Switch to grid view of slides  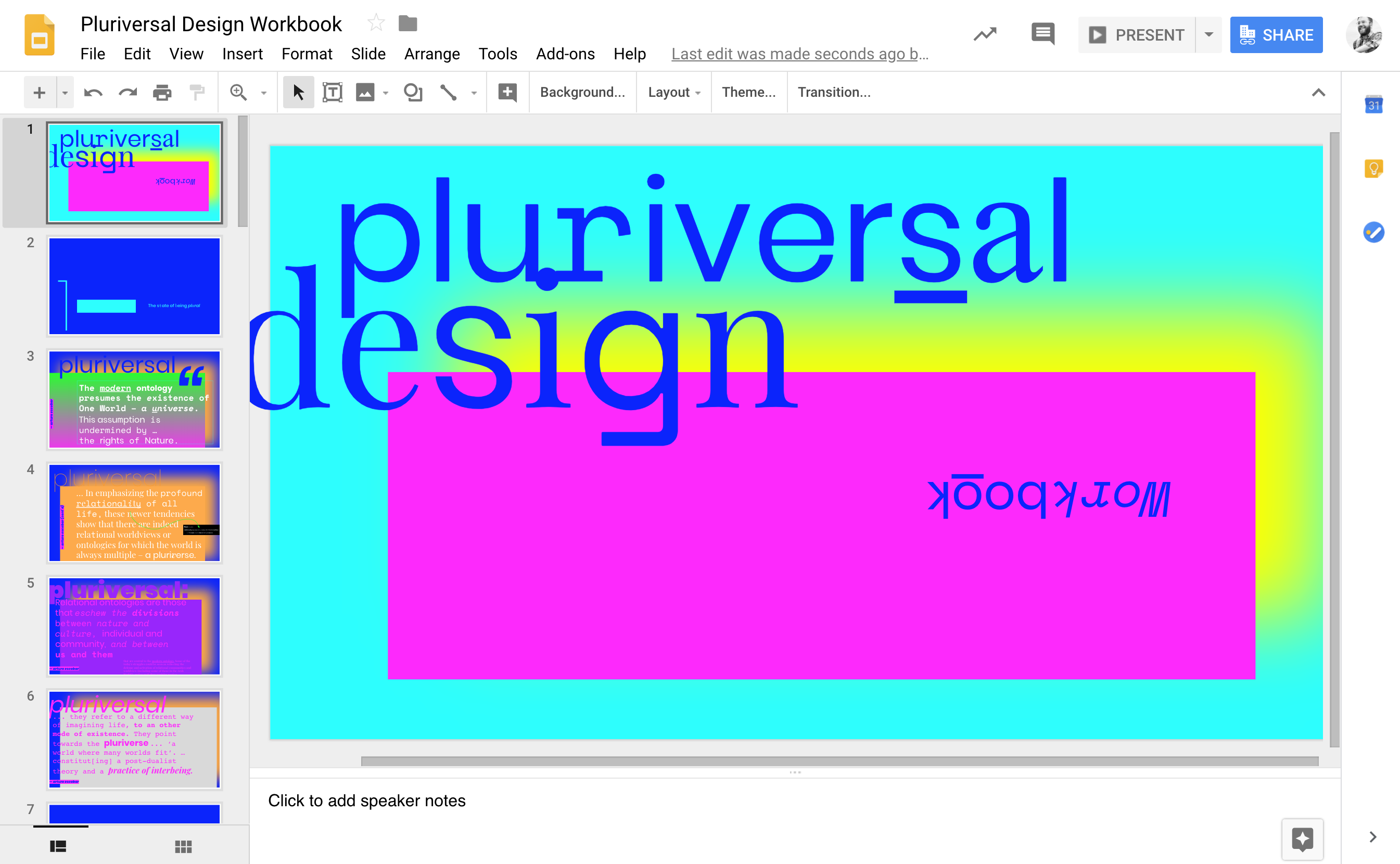pyautogui.click(x=183, y=846)
